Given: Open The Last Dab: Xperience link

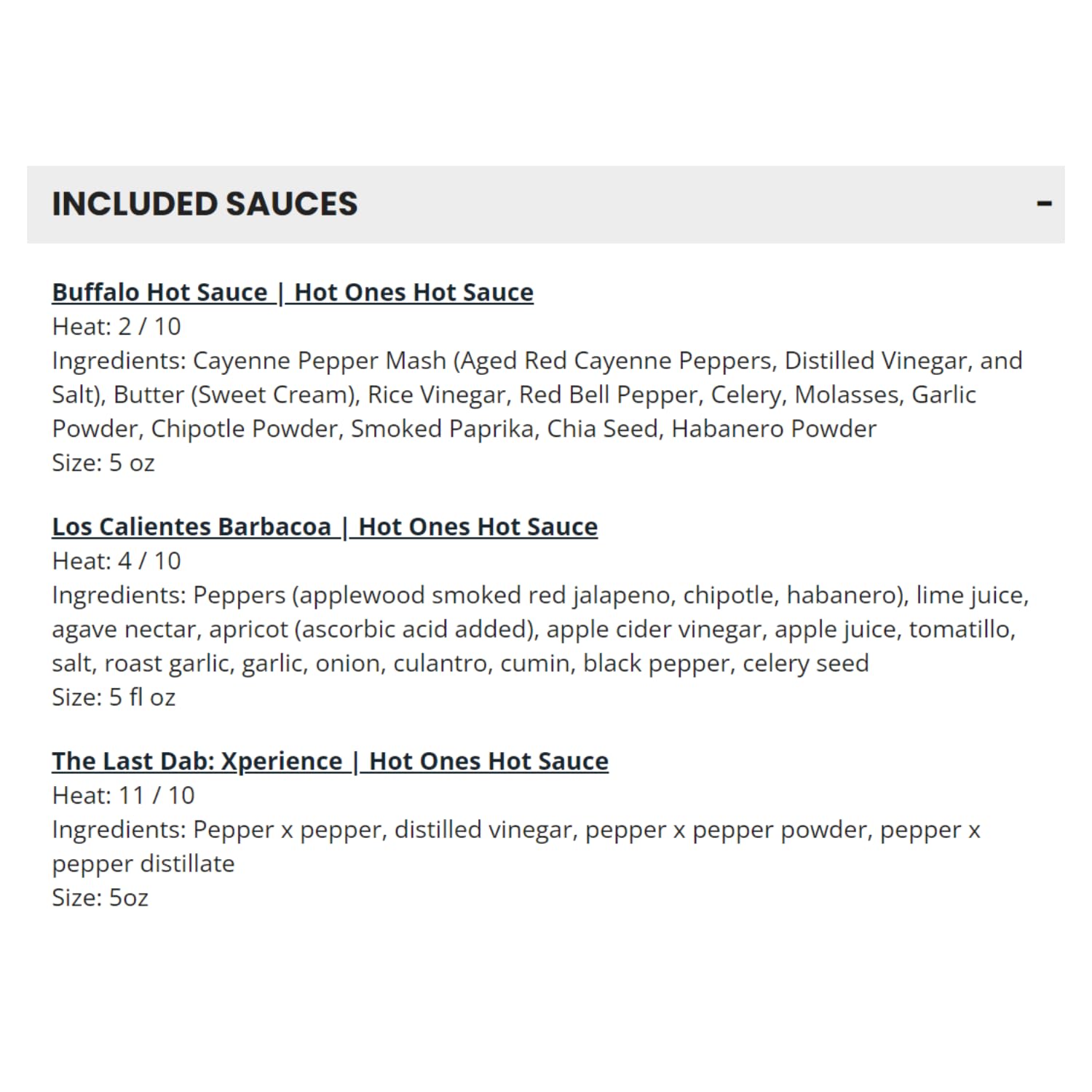Looking at the screenshot, I should click(x=330, y=761).
